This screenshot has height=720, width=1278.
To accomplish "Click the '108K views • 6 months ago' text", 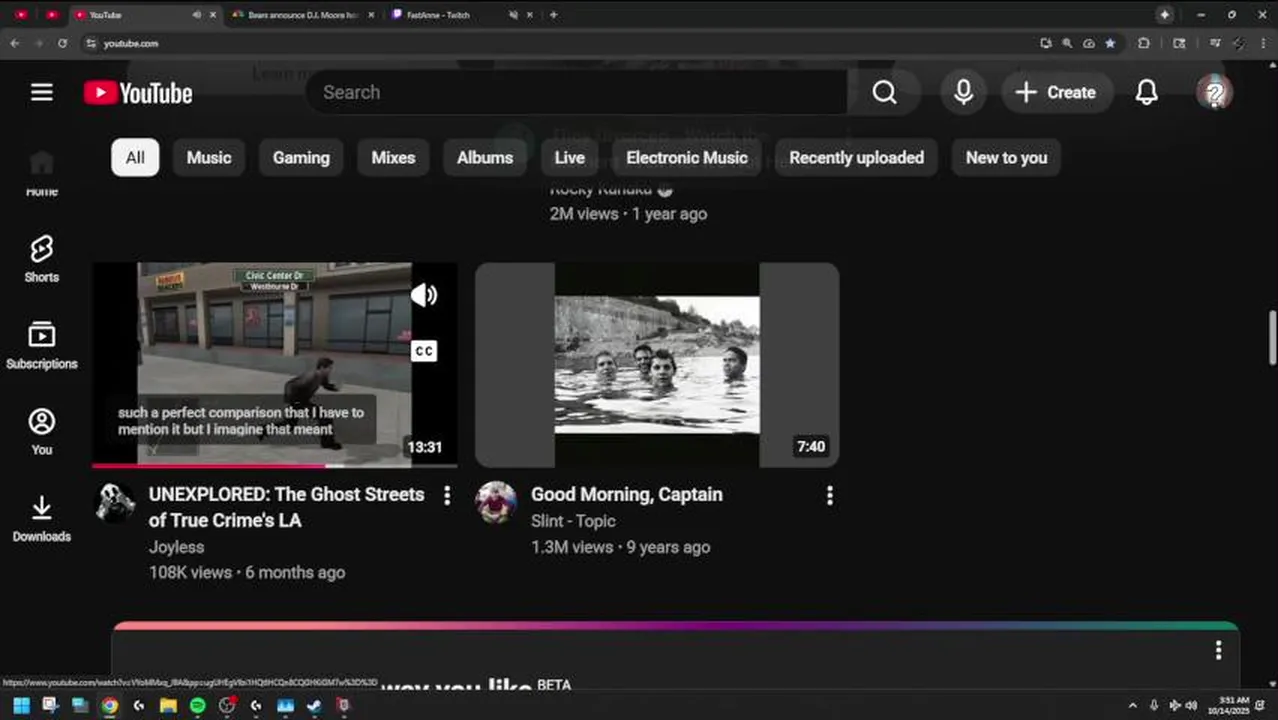I will (x=247, y=573).
